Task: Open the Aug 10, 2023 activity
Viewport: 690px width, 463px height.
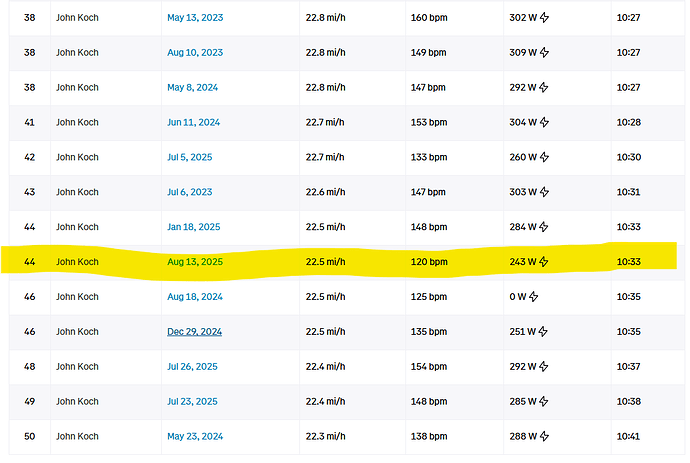Action: tap(194, 52)
